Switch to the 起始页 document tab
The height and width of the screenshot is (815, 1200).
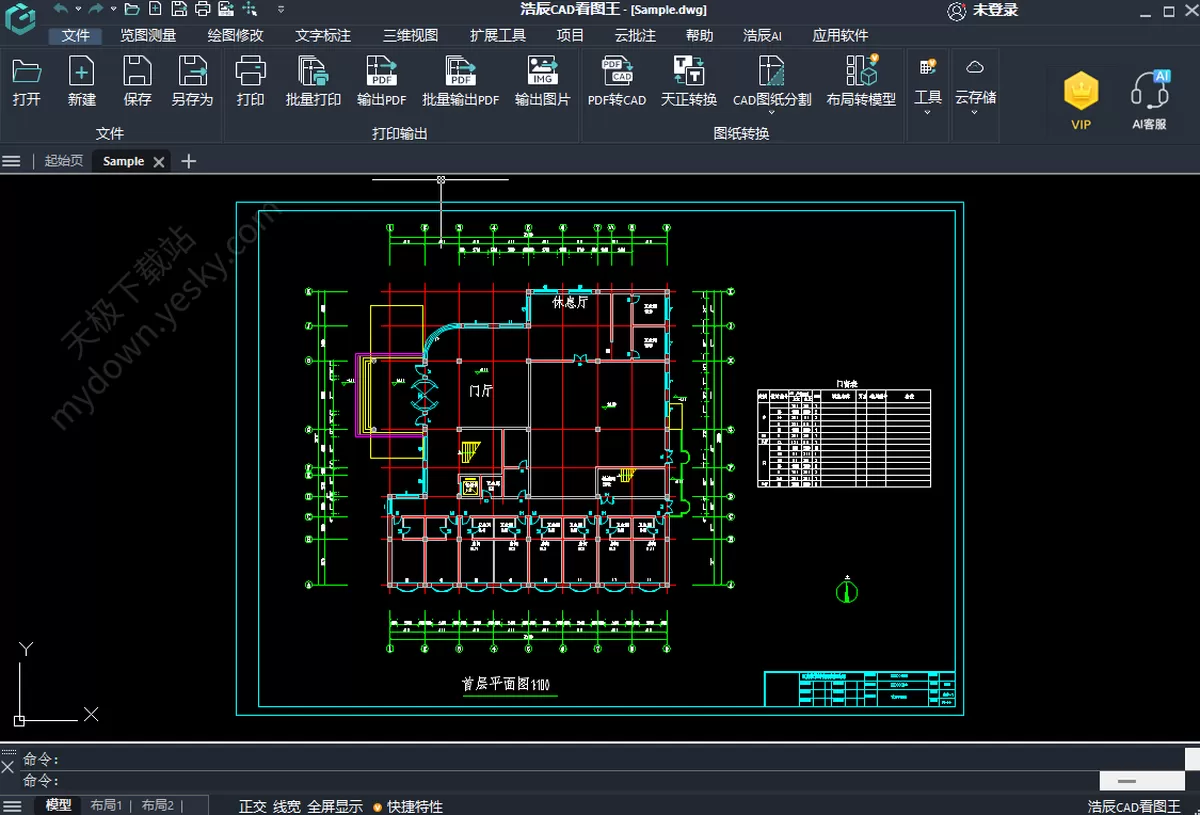point(64,161)
